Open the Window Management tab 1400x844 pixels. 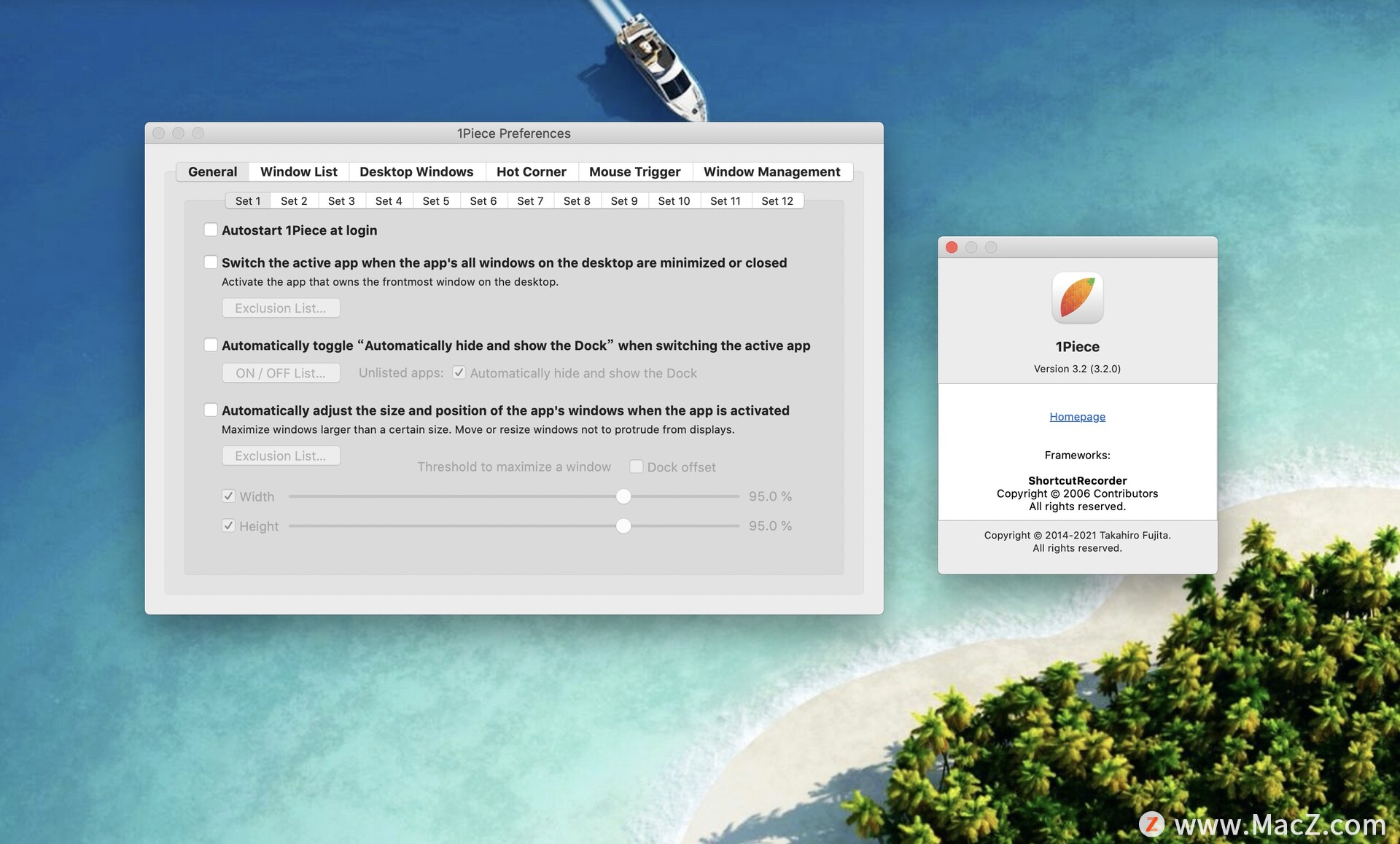pyautogui.click(x=771, y=171)
